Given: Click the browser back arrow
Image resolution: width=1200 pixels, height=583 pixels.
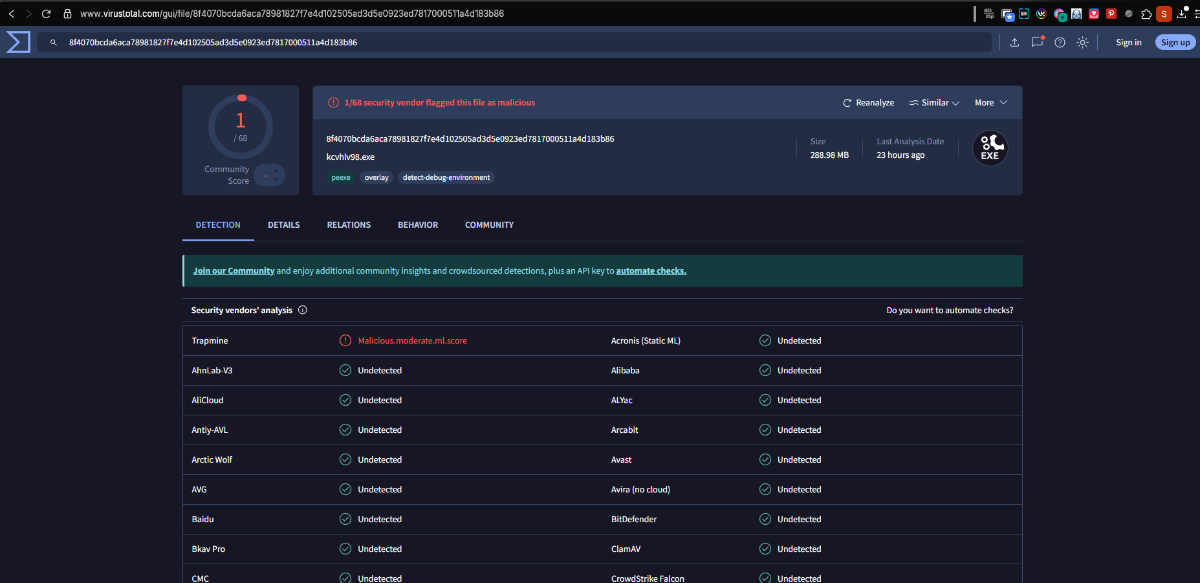Looking at the screenshot, I should (11, 14).
